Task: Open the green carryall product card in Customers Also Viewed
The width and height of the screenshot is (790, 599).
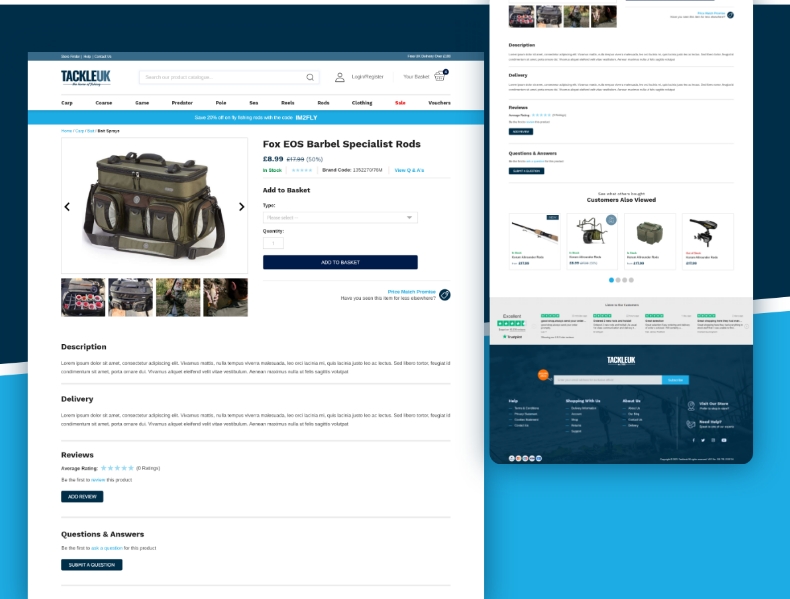Action: click(x=649, y=241)
